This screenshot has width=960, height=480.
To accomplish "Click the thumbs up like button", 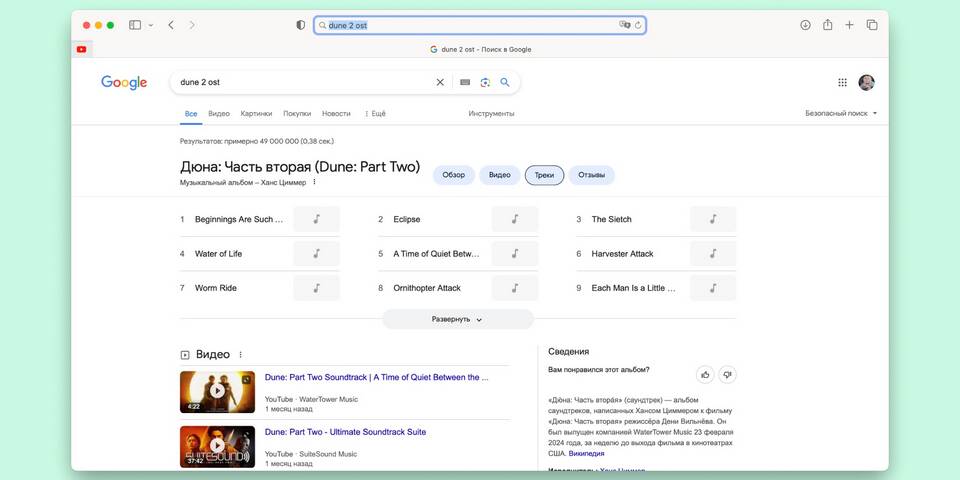I will coord(705,374).
